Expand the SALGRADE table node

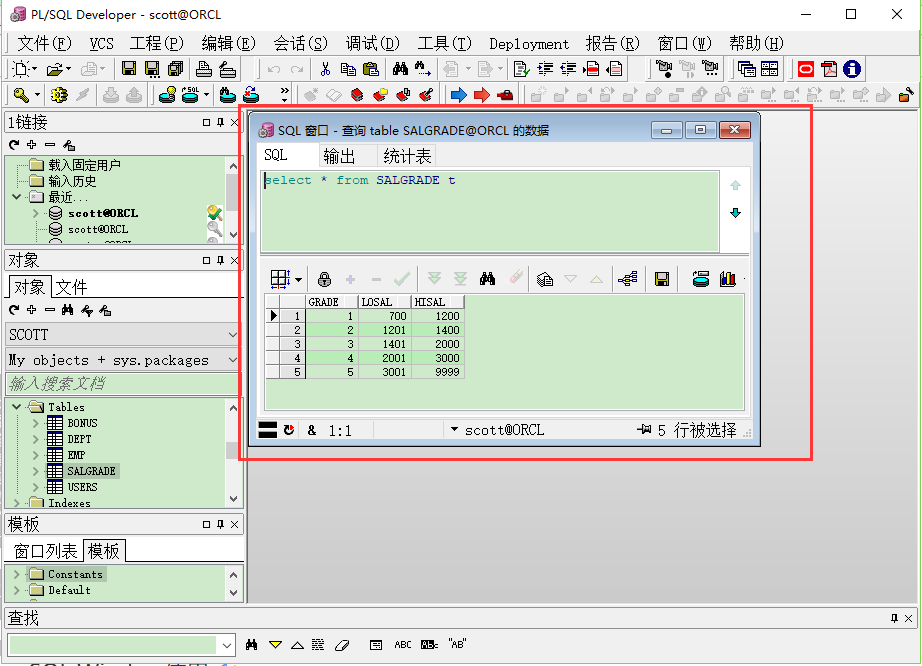(x=36, y=471)
